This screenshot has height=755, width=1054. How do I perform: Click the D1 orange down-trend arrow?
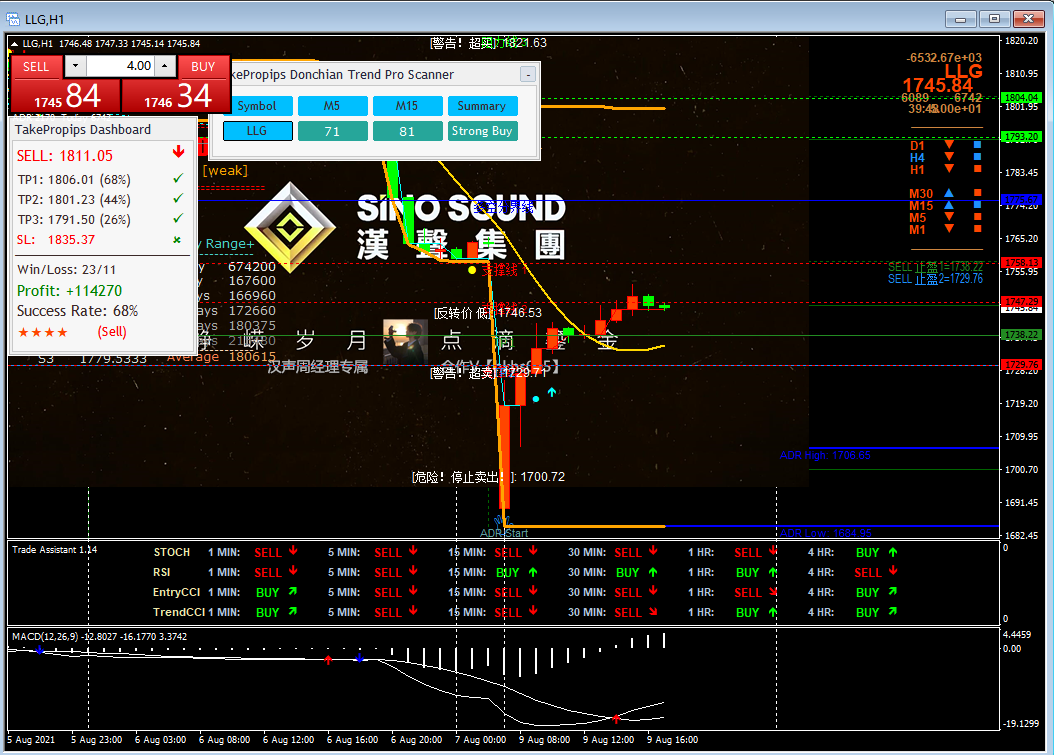click(x=949, y=145)
